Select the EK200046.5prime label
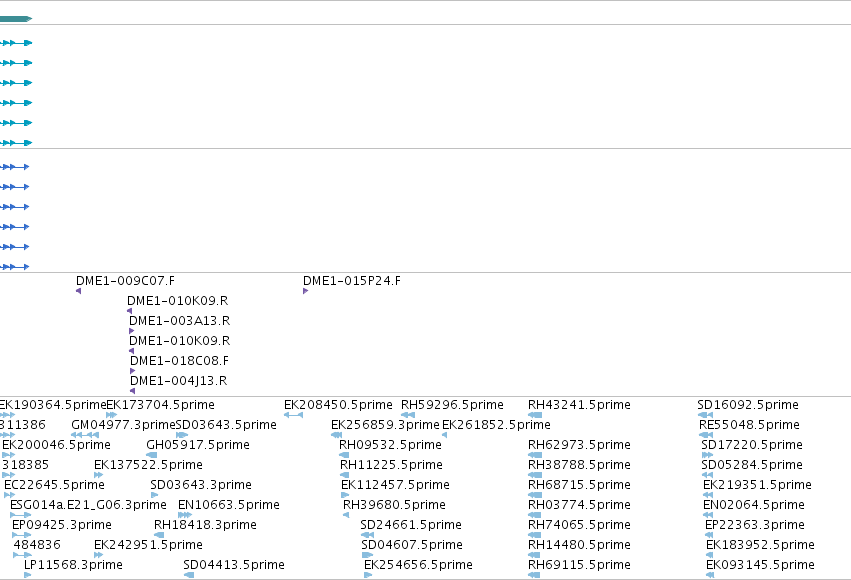851x580 pixels. [x=56, y=445]
